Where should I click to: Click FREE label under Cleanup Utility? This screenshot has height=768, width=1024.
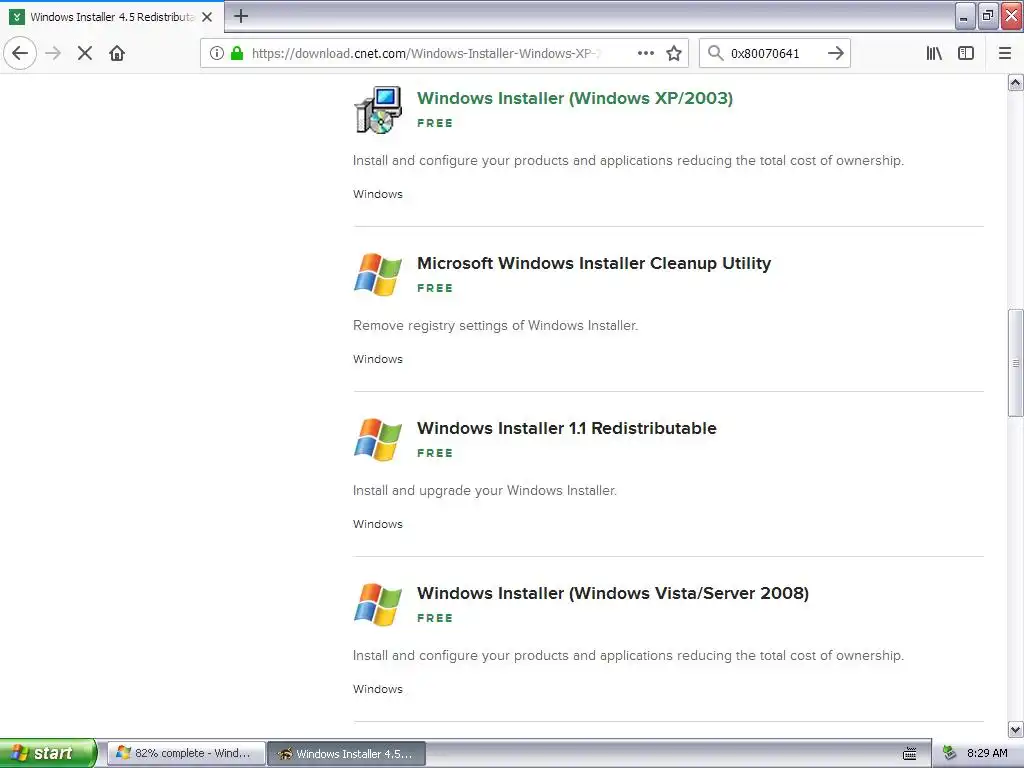435,288
